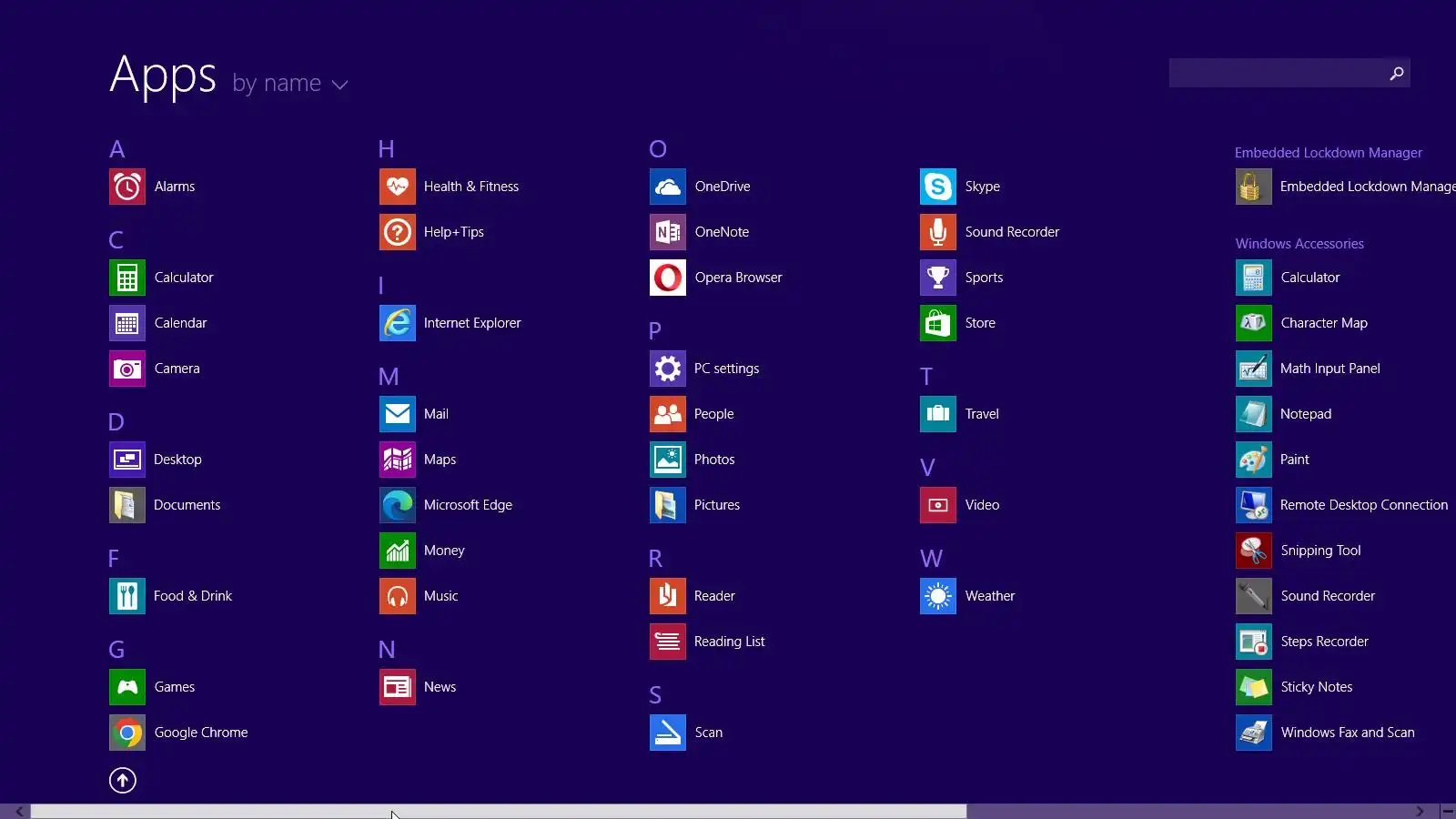Launch the Snipping Tool scissors icon
This screenshot has height=819, width=1456.
[1254, 551]
